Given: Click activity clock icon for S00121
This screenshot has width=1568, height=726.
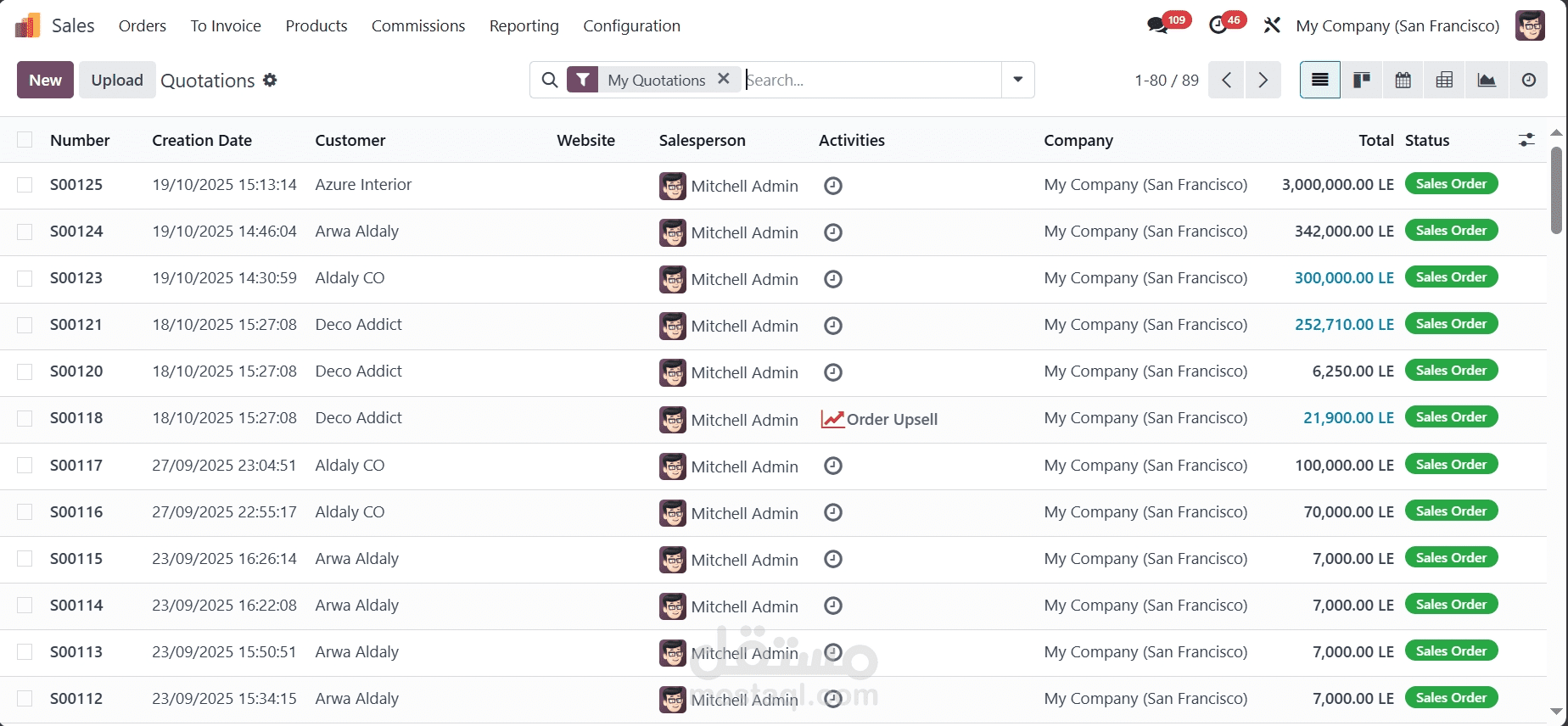Looking at the screenshot, I should point(833,326).
